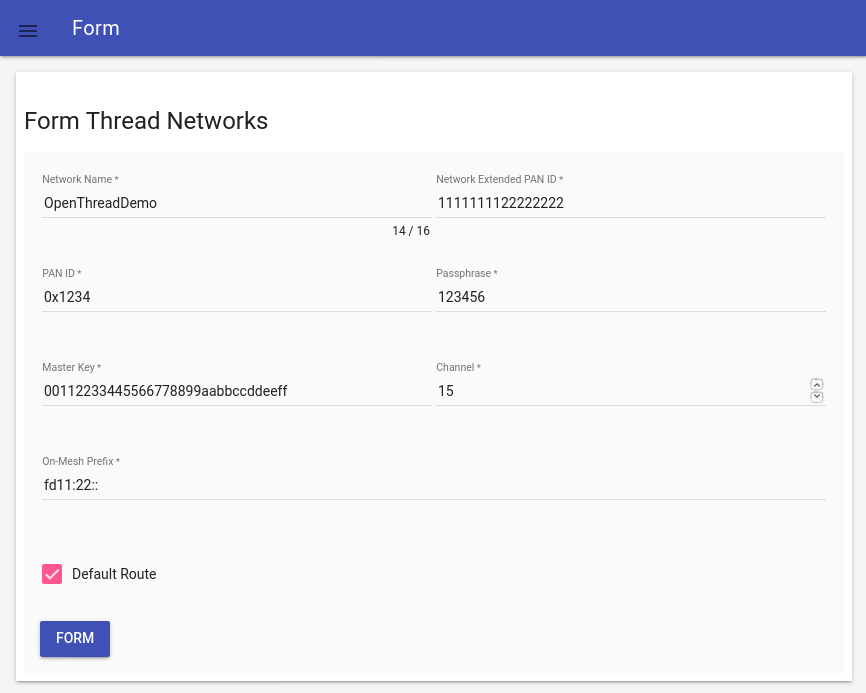
Task: Decrease the Channel value with down arrow
Action: pos(817,397)
